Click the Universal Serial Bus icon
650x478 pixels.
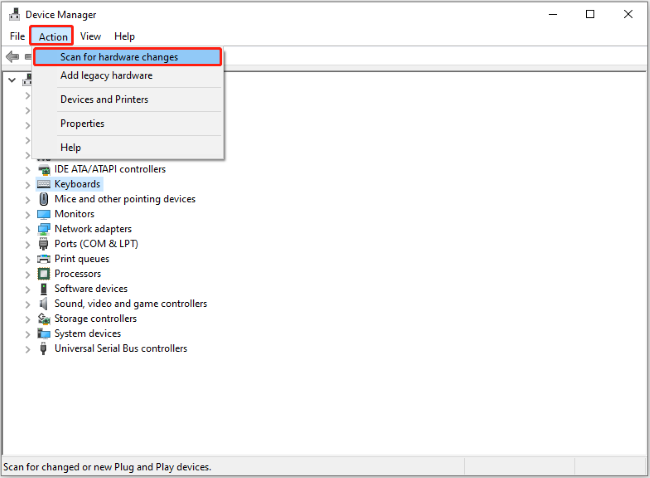(x=44, y=349)
